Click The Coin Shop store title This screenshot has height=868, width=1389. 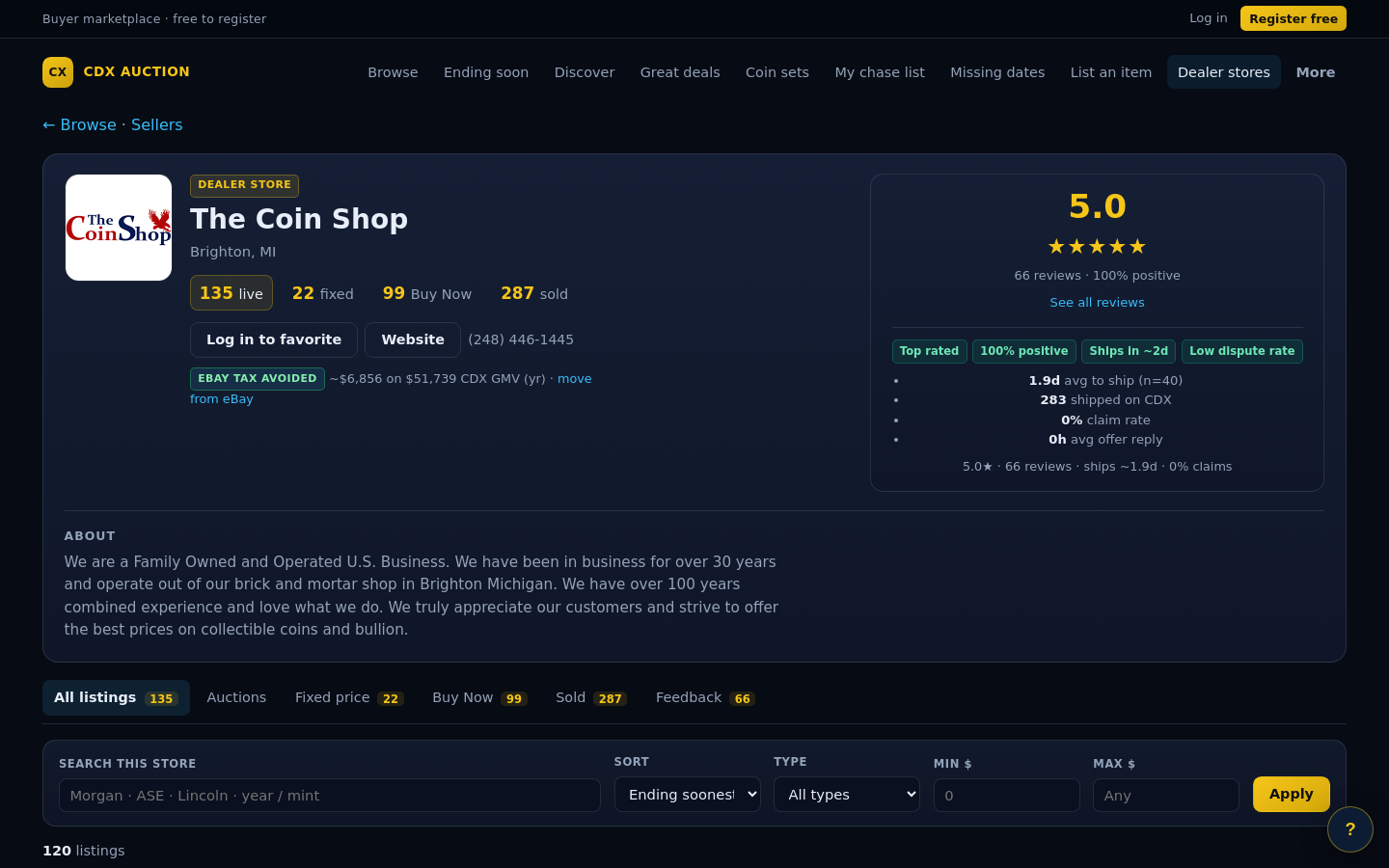(x=299, y=219)
